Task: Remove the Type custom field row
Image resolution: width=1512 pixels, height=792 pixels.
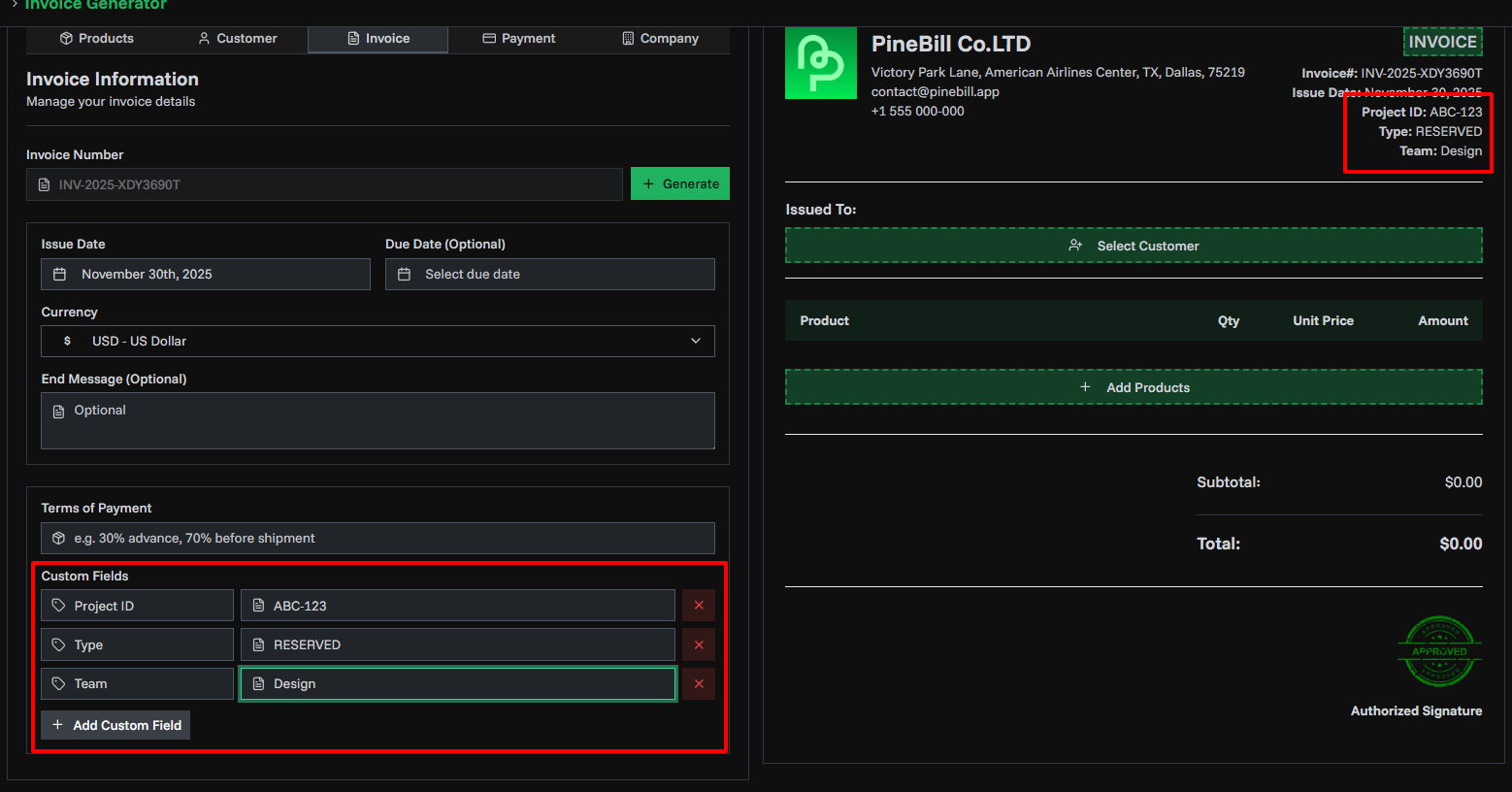Action: tap(699, 644)
